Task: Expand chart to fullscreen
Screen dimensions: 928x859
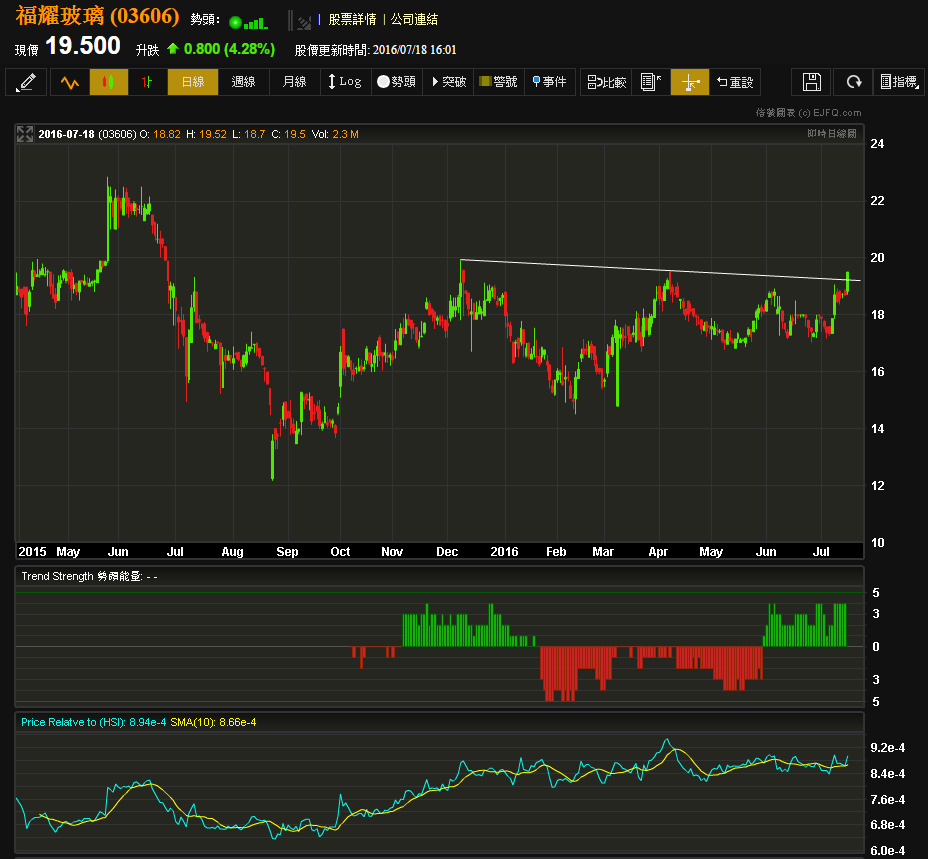Action: point(25,134)
